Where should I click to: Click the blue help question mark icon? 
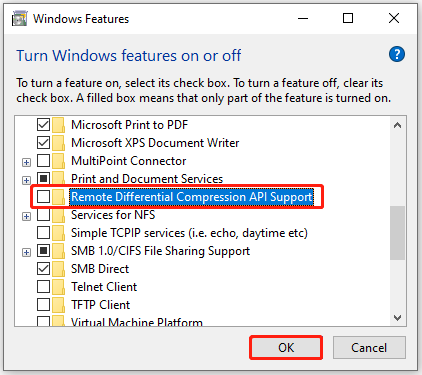click(x=397, y=54)
